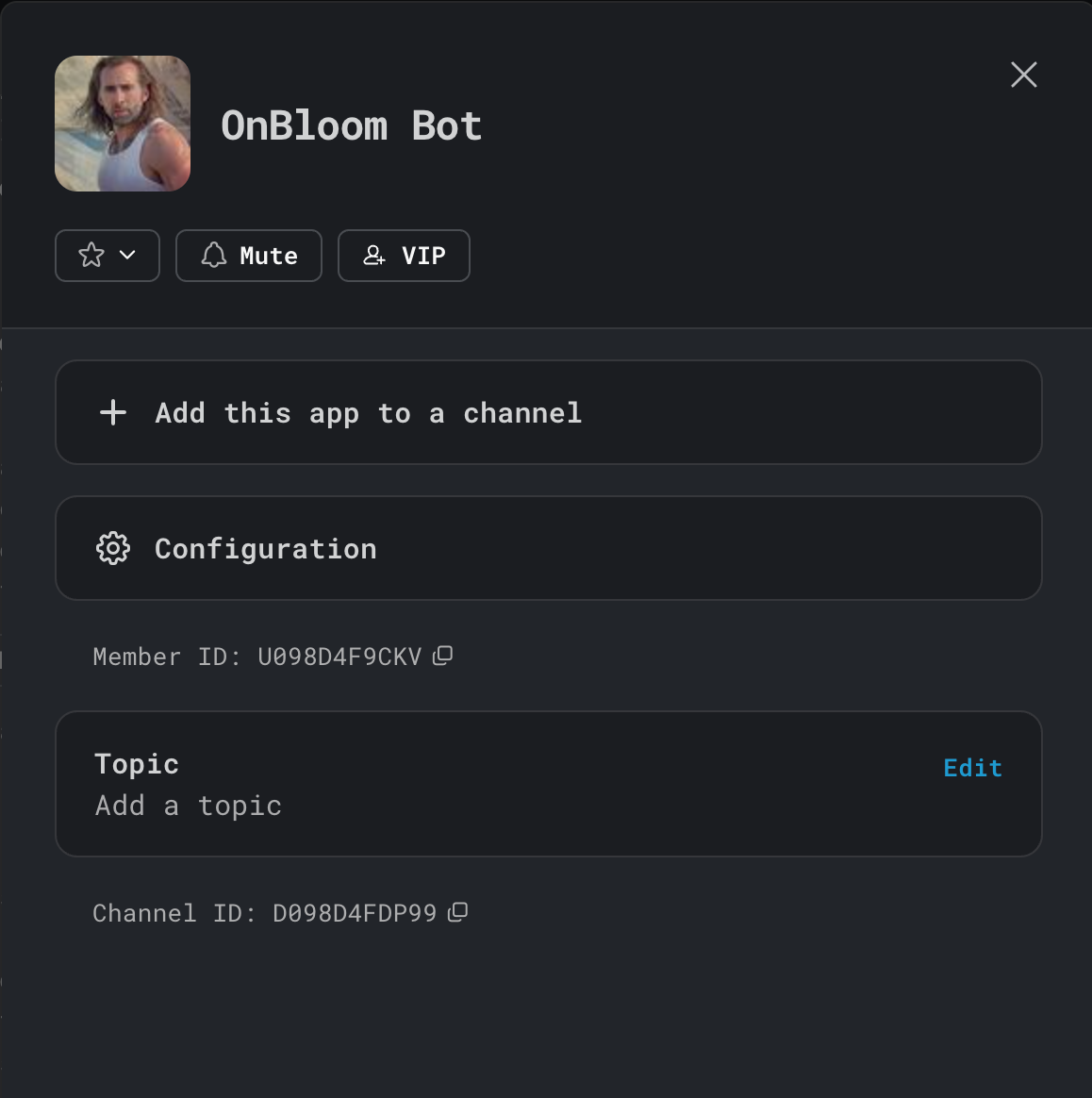The image size is (1092, 1098).
Task: Toggle the Mute label for this bot
Action: pos(269,256)
